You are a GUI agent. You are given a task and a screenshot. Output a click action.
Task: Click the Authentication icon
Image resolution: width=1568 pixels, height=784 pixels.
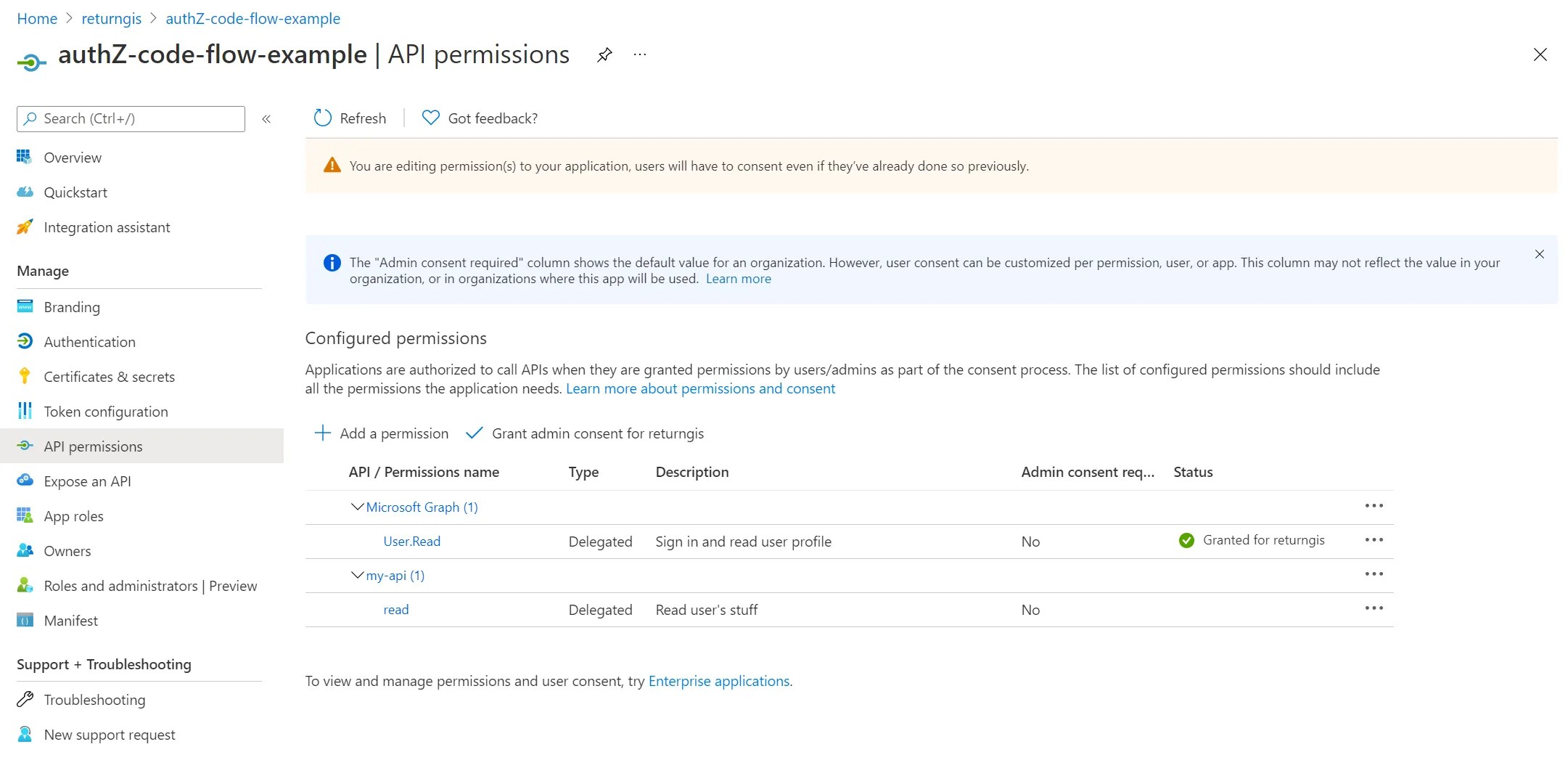click(25, 341)
